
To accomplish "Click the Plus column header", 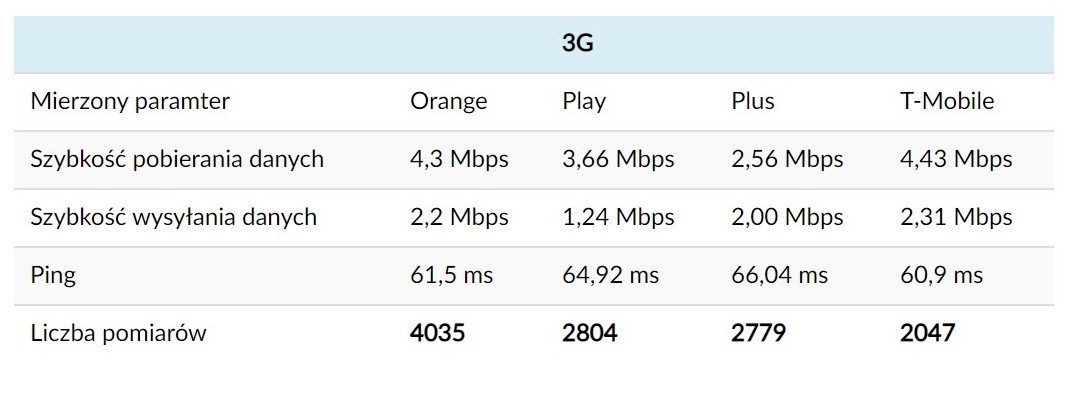I will (x=753, y=101).
